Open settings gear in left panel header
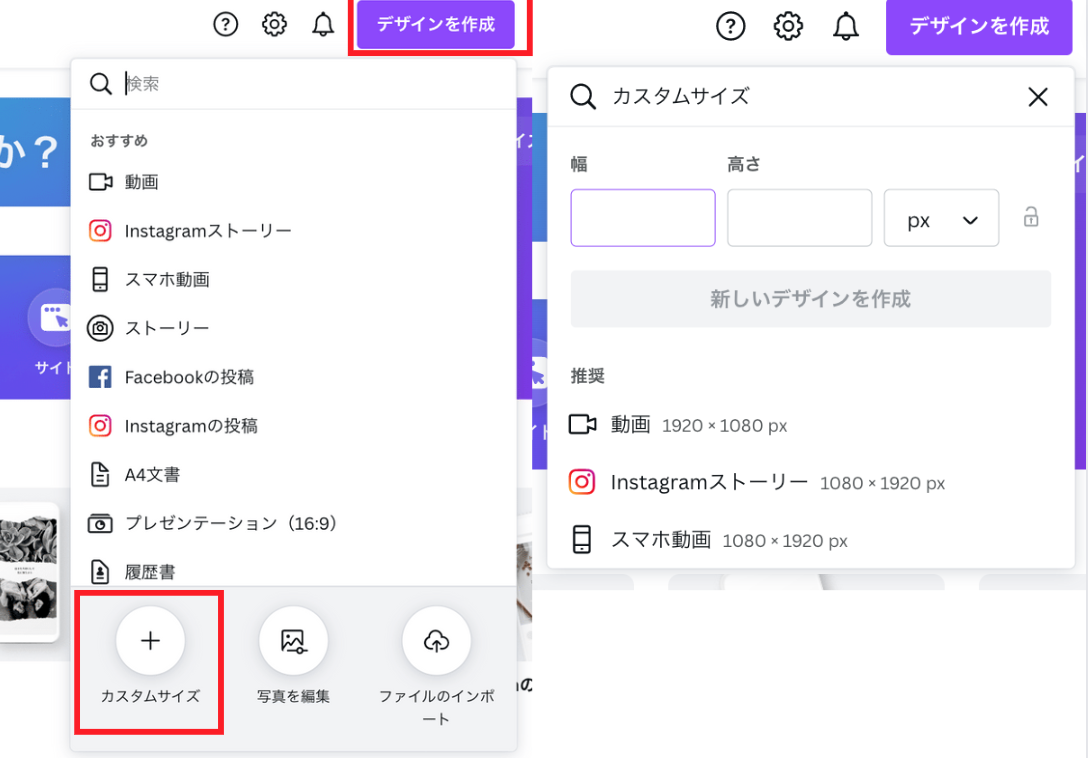Screen dimensions: 1088x758 (274, 24)
